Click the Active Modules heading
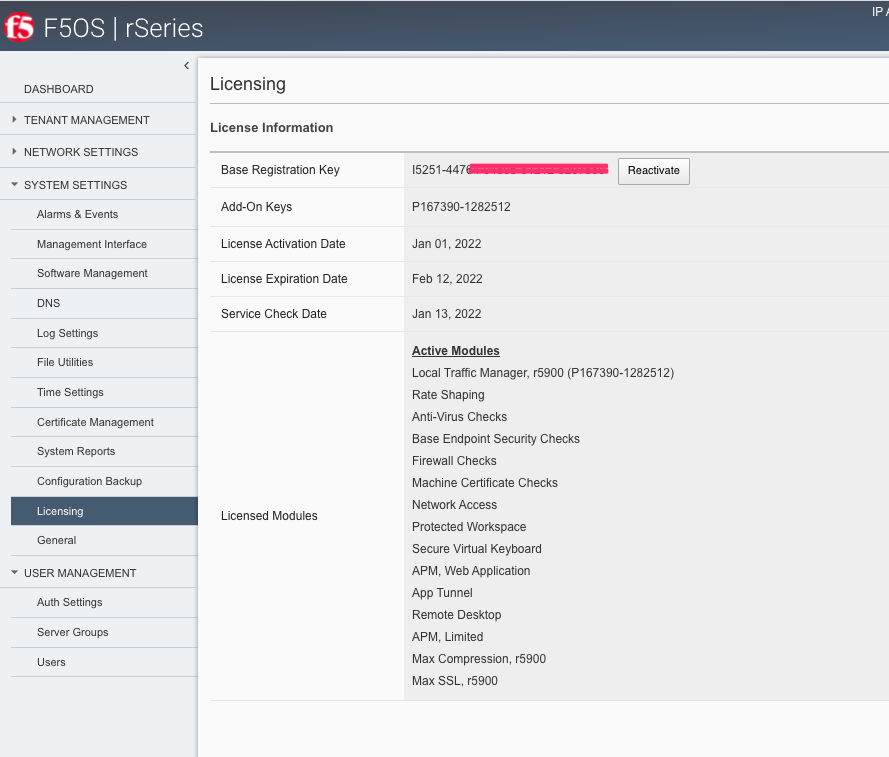The image size is (889, 757). tap(456, 351)
